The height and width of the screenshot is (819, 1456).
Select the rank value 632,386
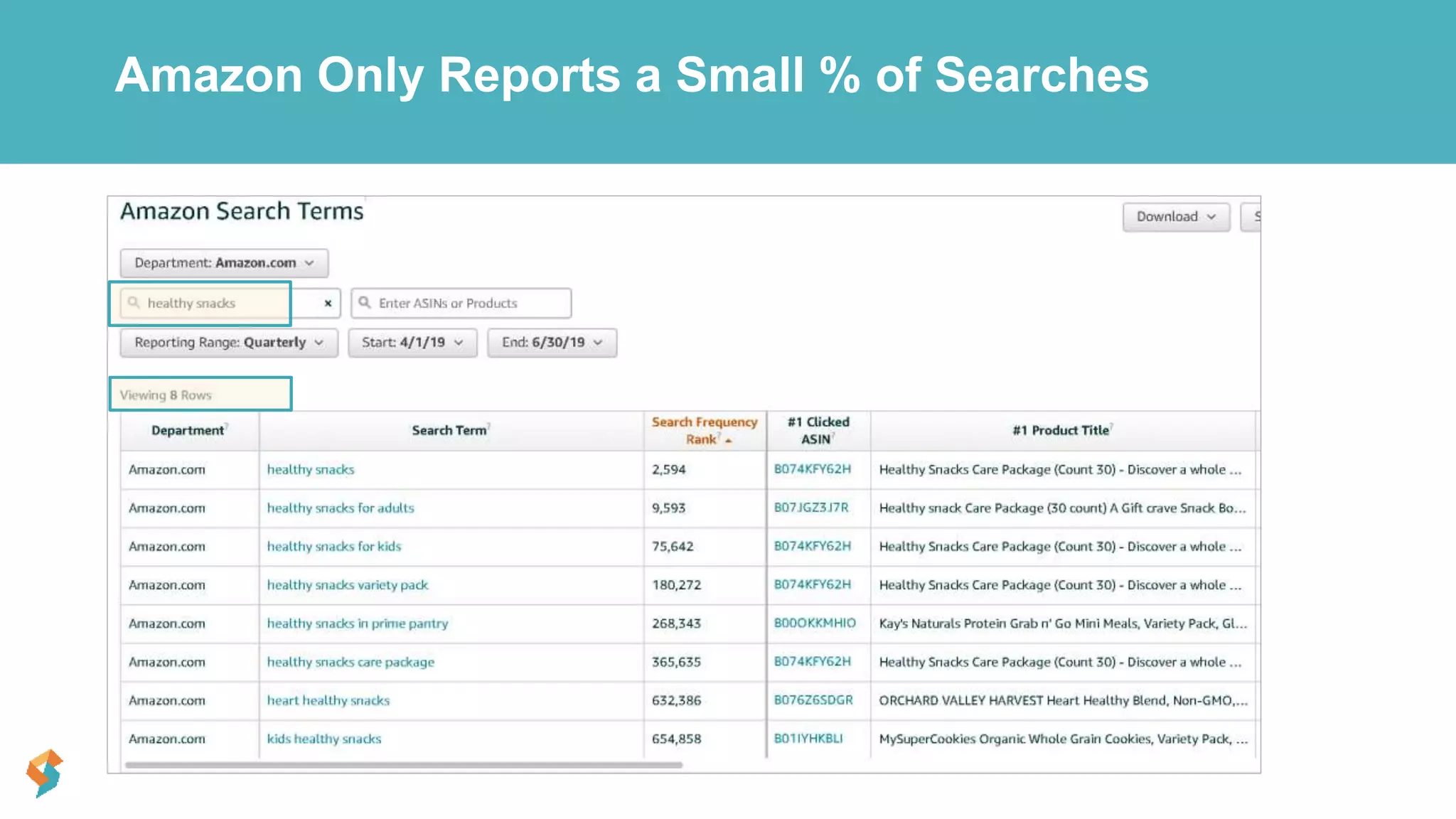[677, 700]
